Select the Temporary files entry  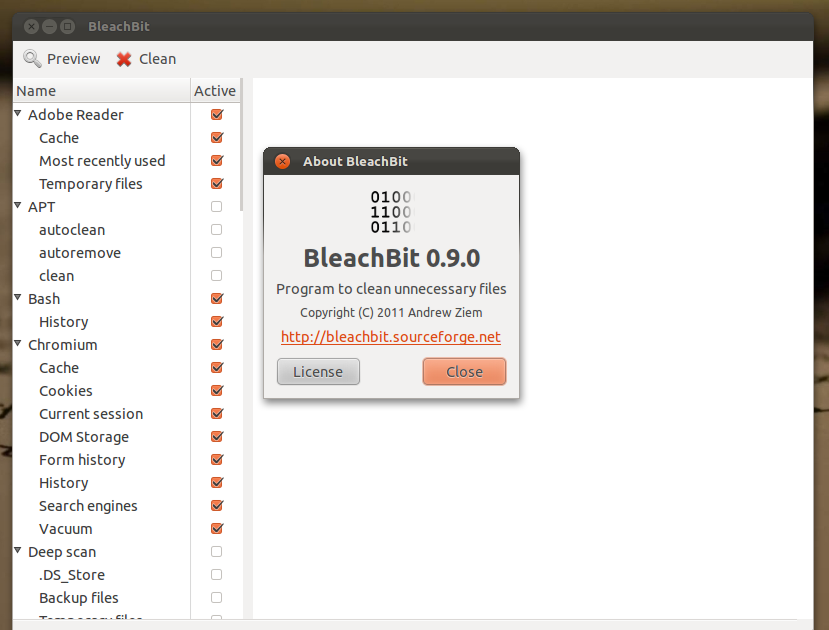90,183
